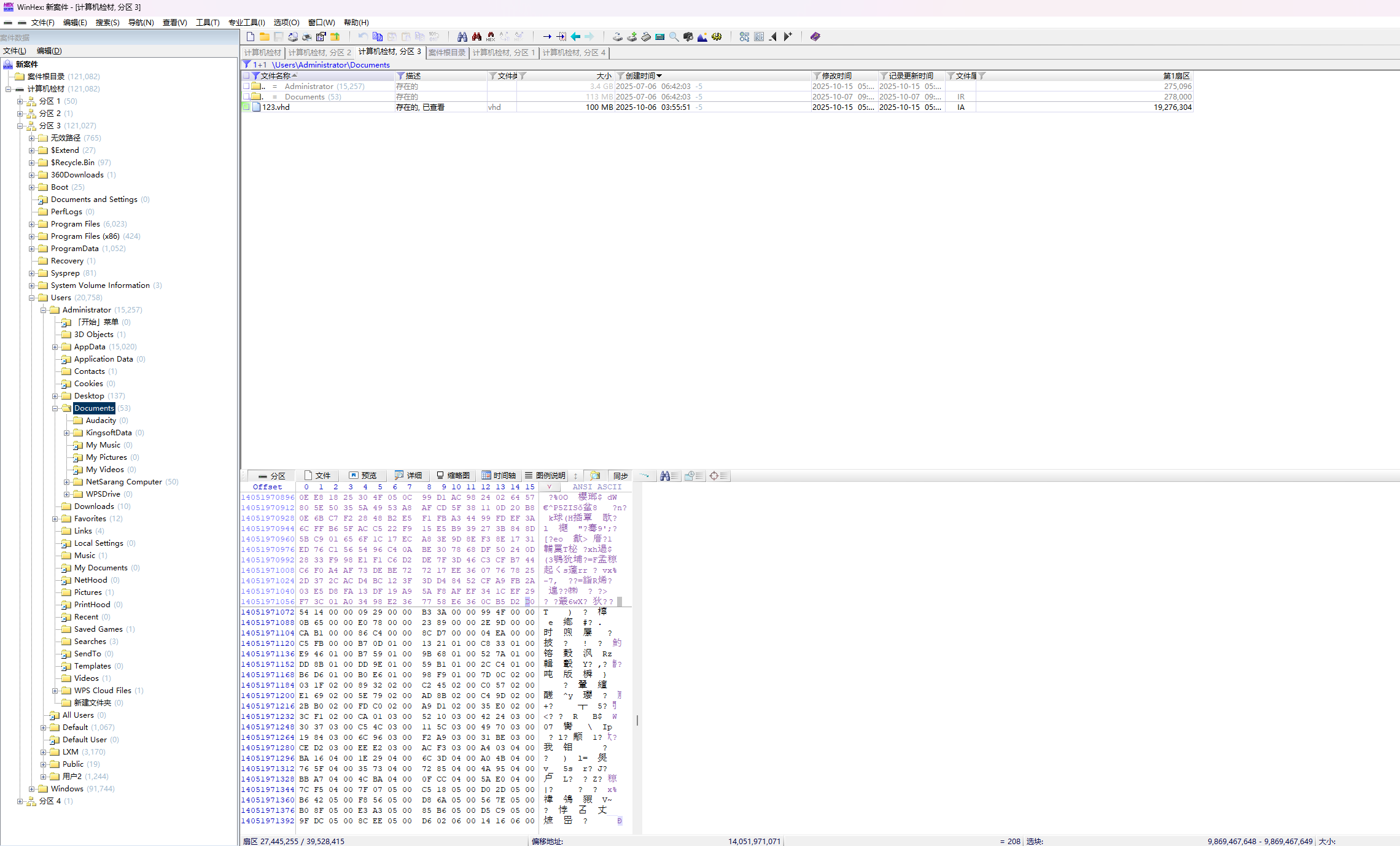Viewport: 1400px width, 846px height.
Task: Click the 同步 button in lower toolbar
Action: click(x=620, y=476)
